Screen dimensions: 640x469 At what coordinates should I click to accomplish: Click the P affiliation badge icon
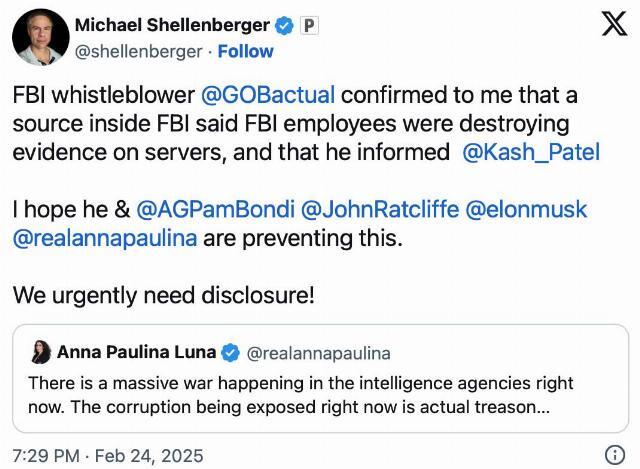click(x=309, y=26)
